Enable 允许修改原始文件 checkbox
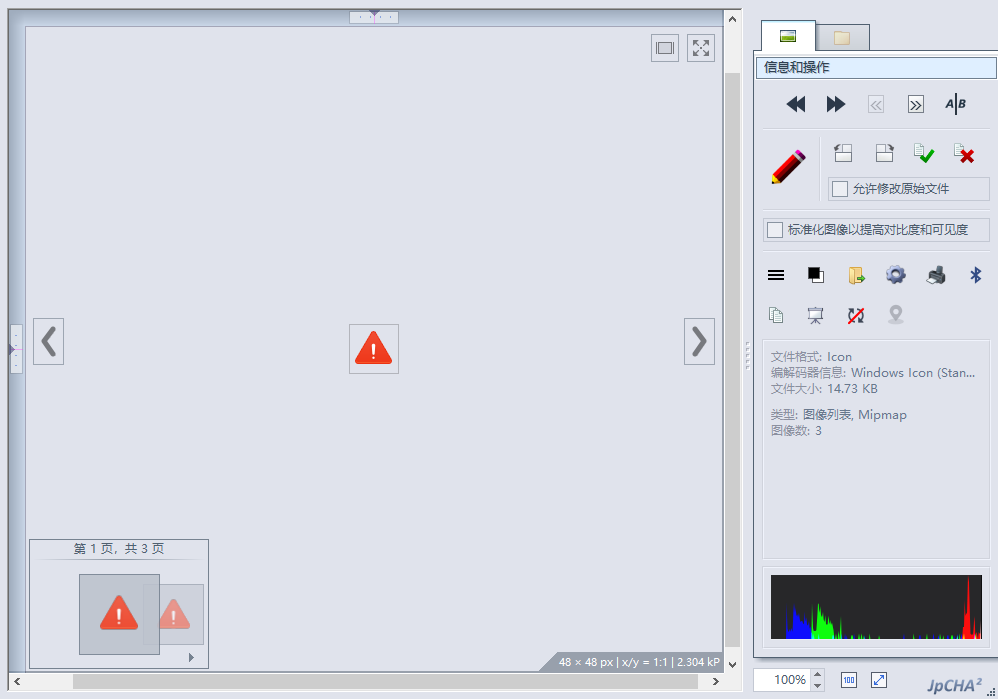Image resolution: width=998 pixels, height=699 pixels. pyautogui.click(x=838, y=188)
